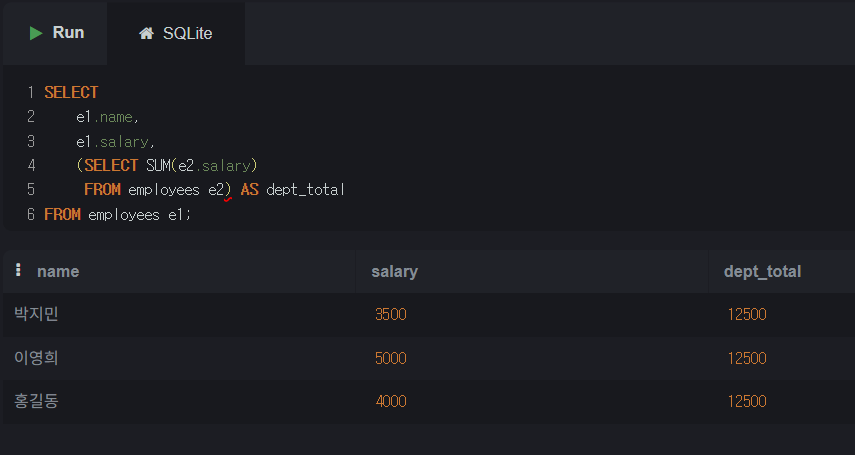Click the 5000 salary cell for 이영희
855x455 pixels.
[x=390, y=358]
